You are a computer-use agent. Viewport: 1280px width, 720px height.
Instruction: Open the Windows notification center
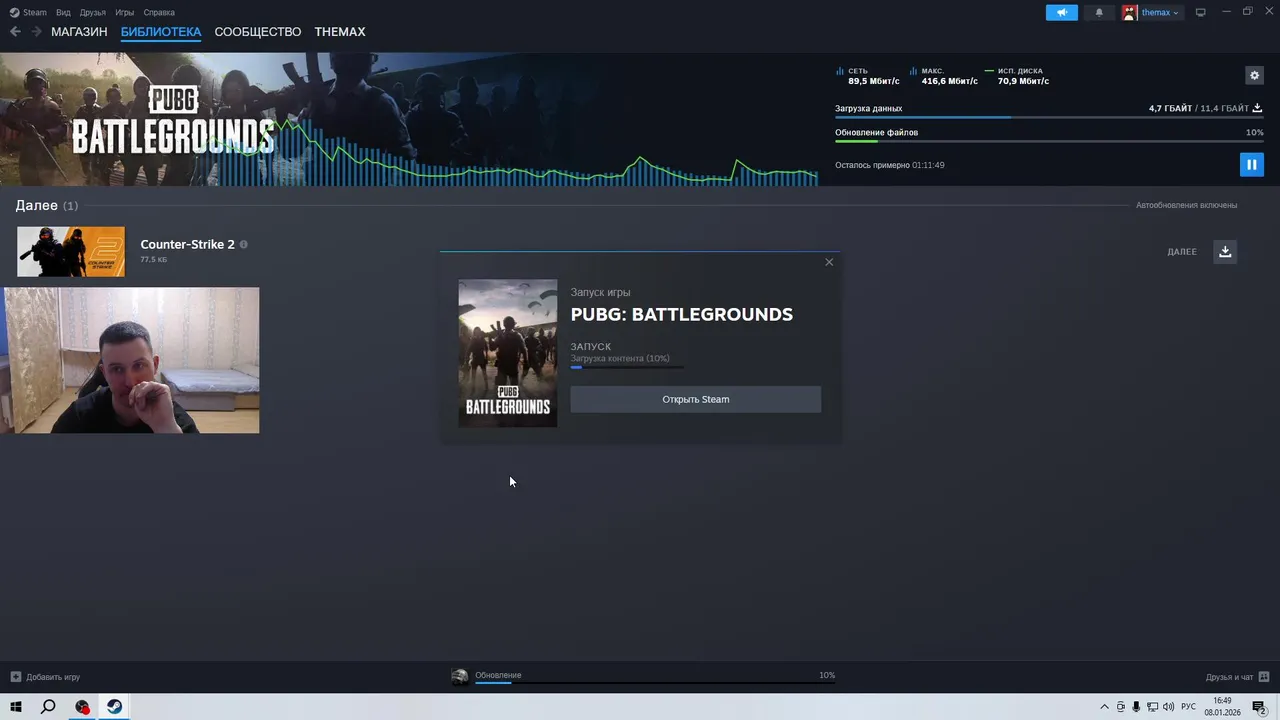(1259, 707)
